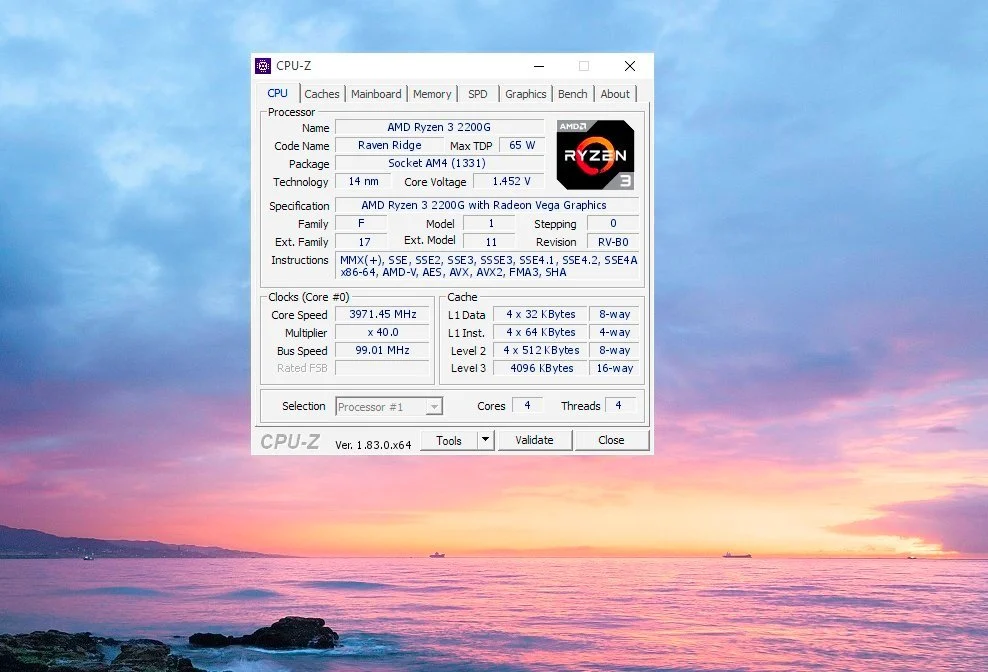988x672 pixels.
Task: Click the CPU-Z app icon in title bar
Action: point(263,66)
